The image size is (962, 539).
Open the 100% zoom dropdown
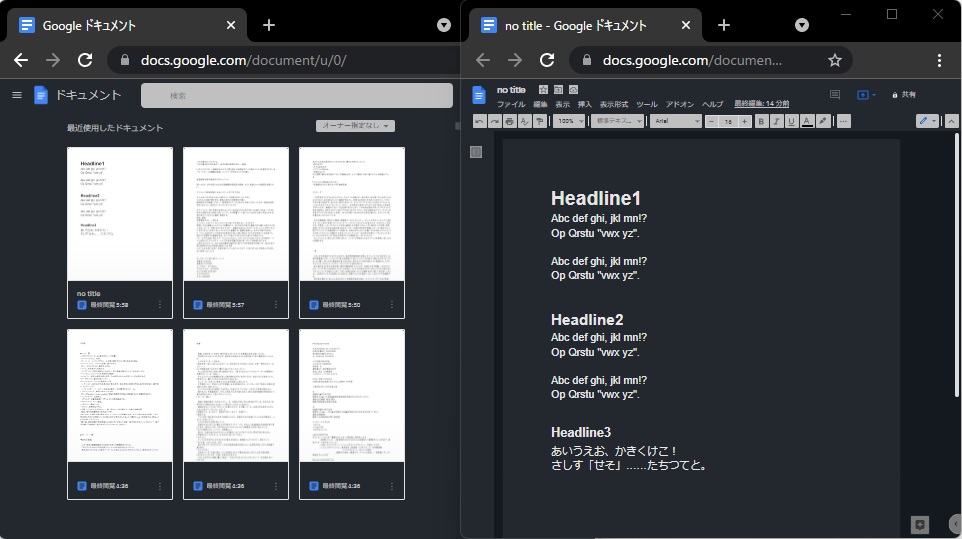coord(569,121)
